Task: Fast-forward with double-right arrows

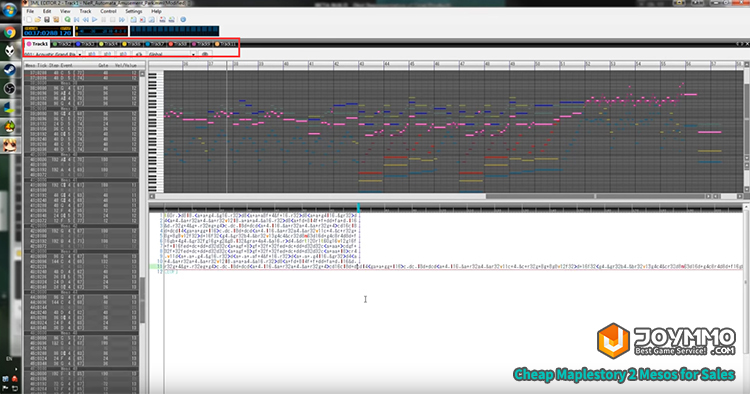Action: pos(122,20)
